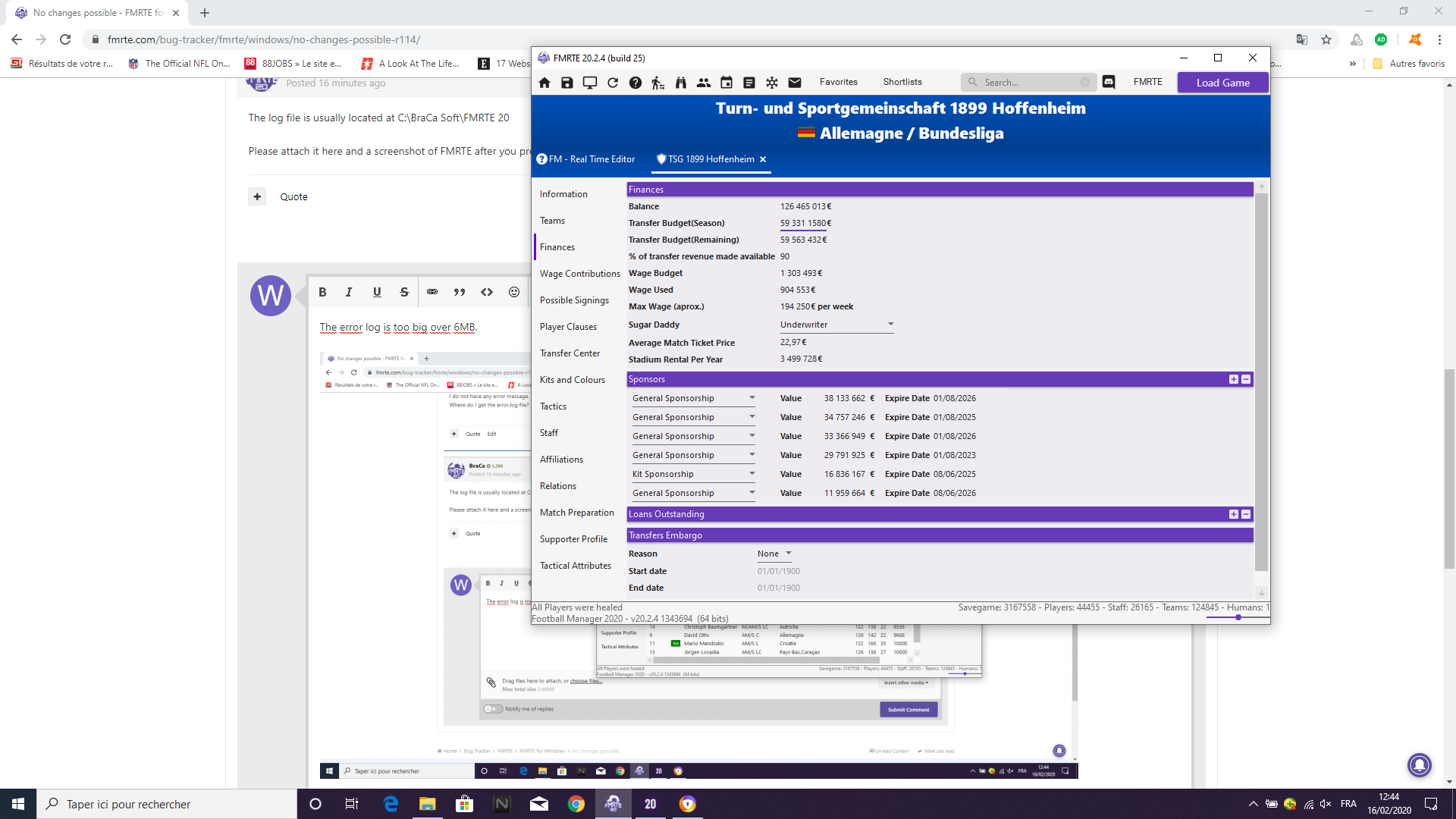The height and width of the screenshot is (819, 1456).
Task: Click the FMRTE finances vertical scrollbar
Action: [1261, 382]
